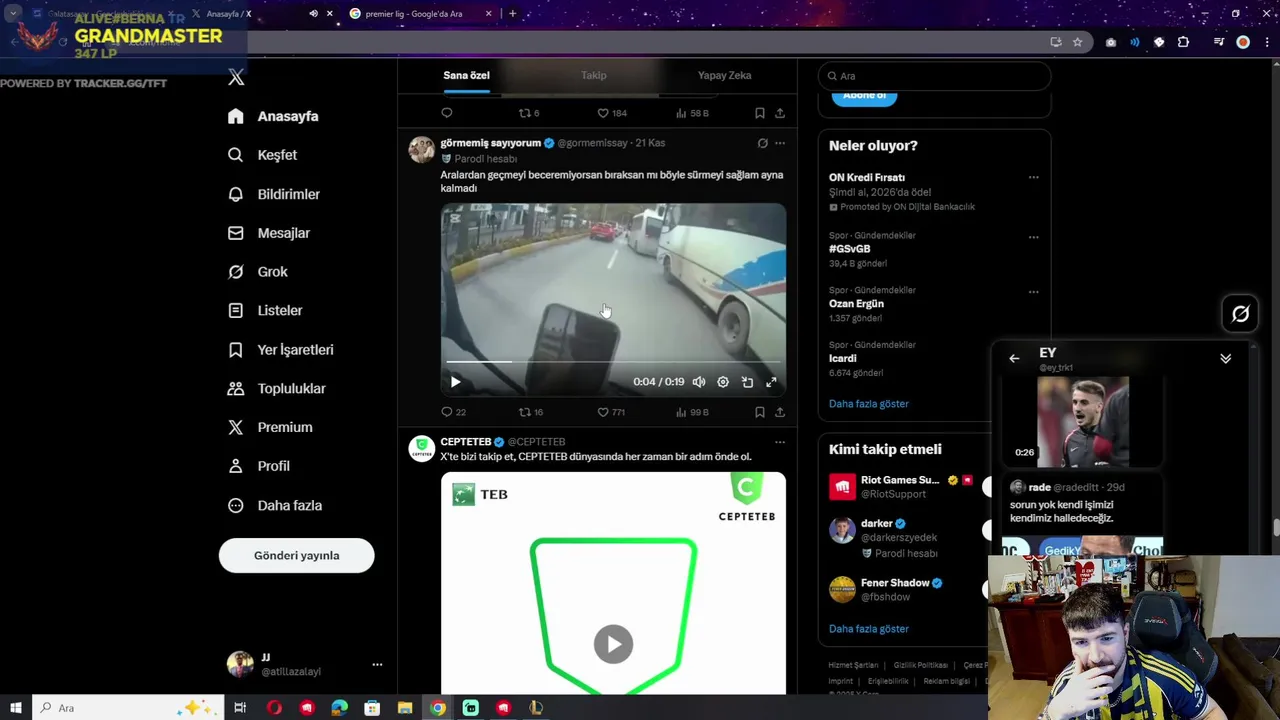Open Listeler in the sidebar

265,311
